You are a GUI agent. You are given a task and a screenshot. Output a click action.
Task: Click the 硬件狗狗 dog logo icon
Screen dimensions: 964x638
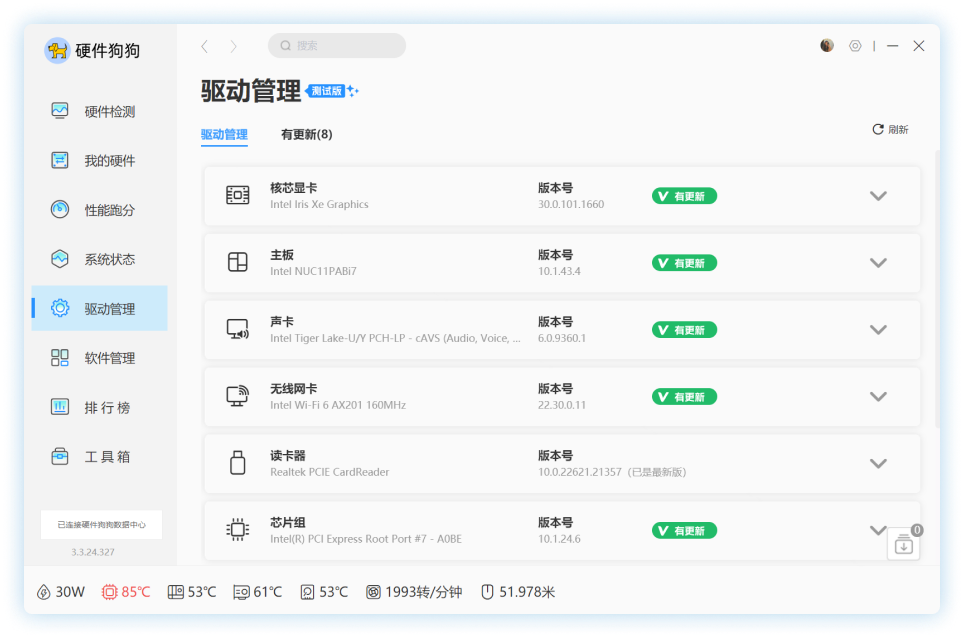57,50
